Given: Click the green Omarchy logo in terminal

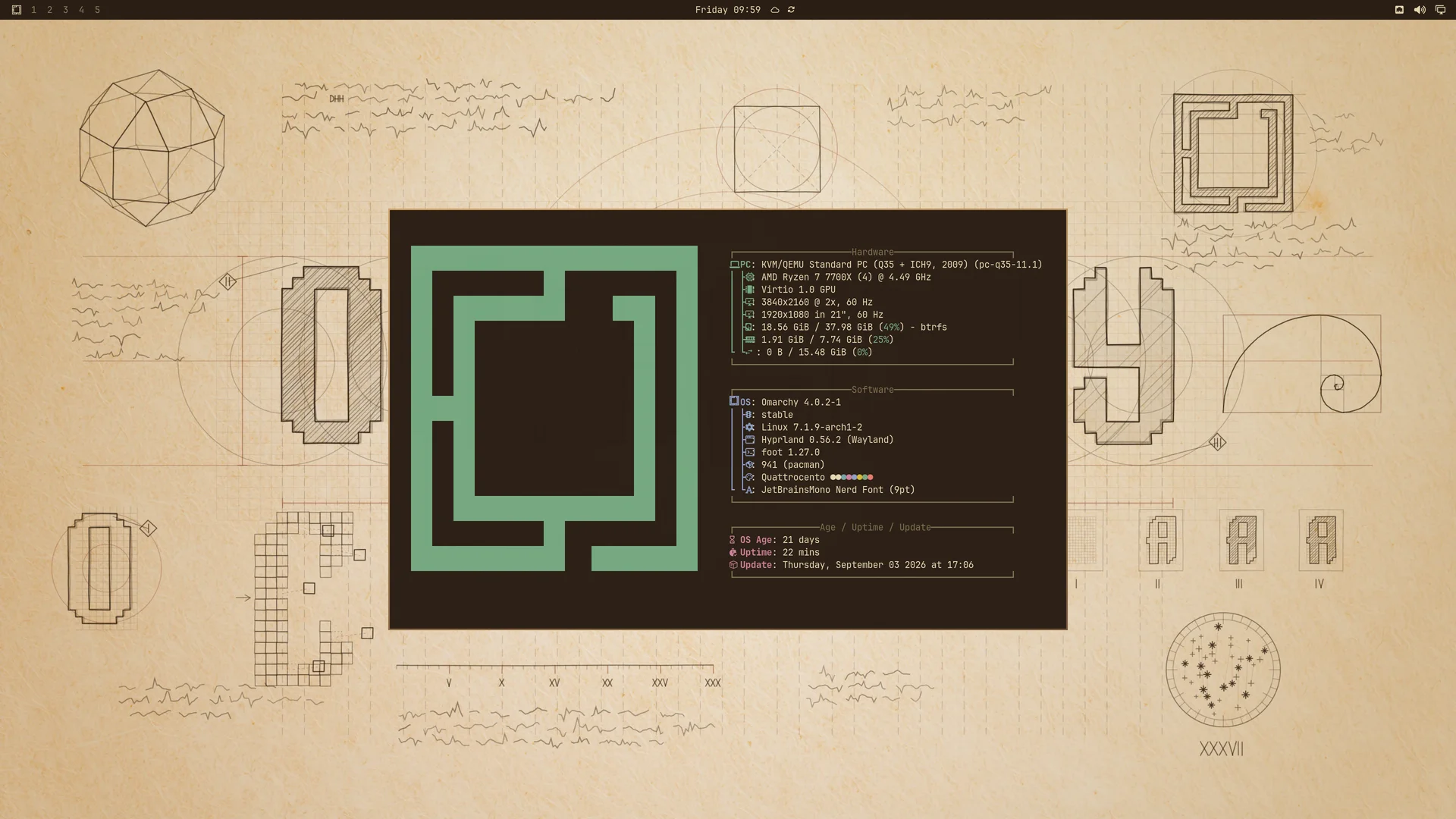Looking at the screenshot, I should click(554, 408).
